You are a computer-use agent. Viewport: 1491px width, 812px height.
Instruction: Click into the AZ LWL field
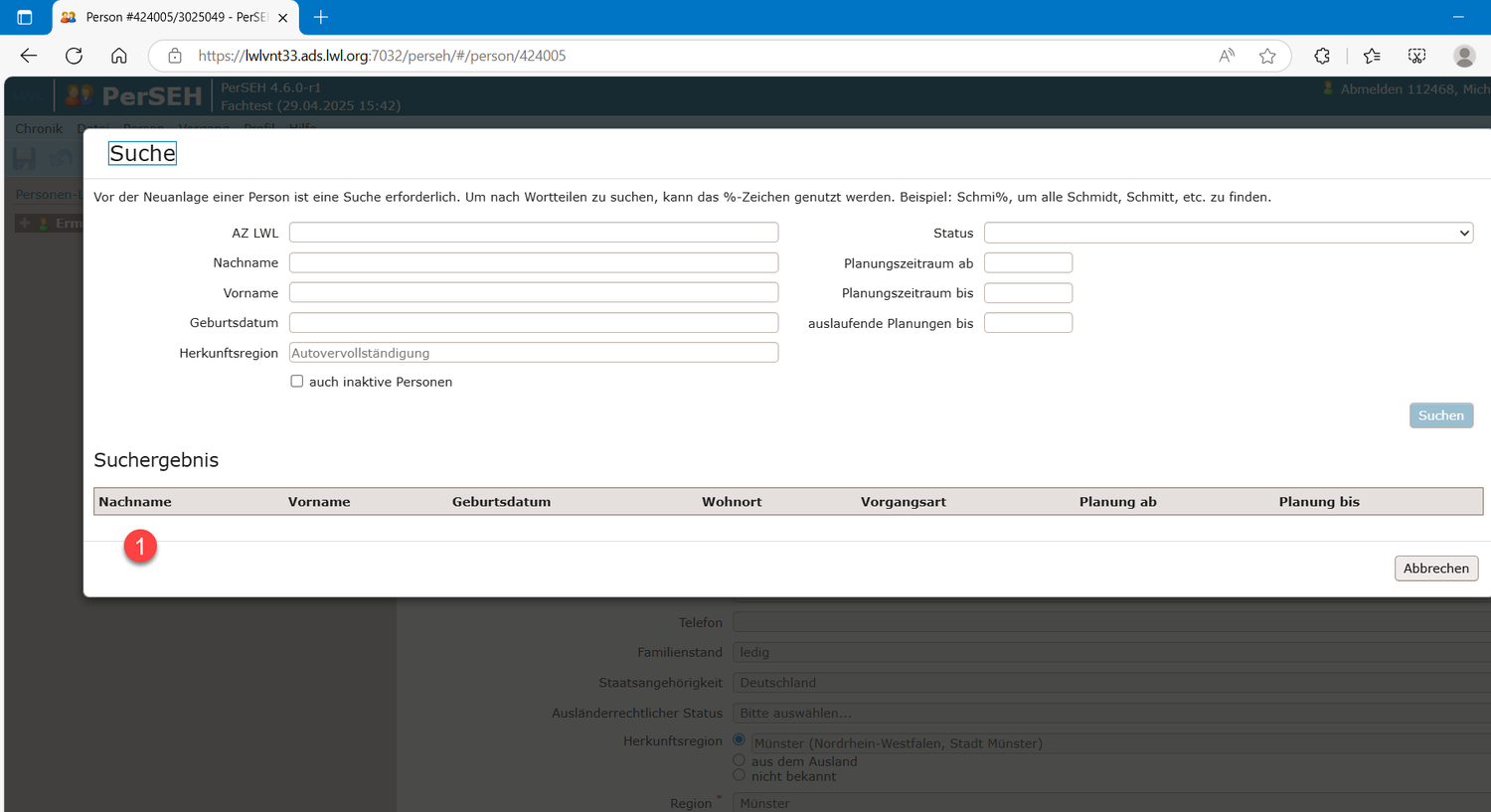coord(533,233)
